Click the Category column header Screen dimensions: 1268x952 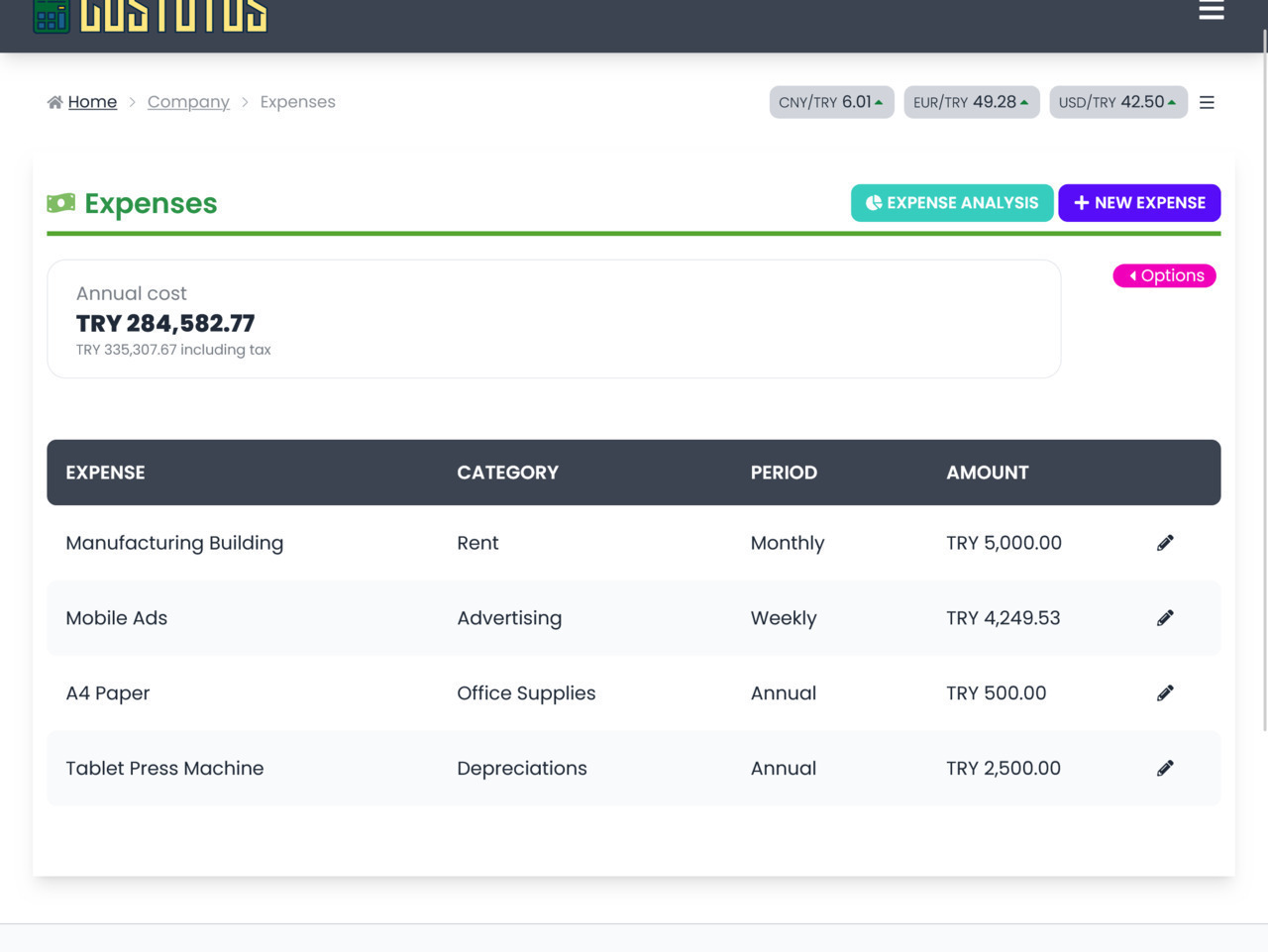click(507, 473)
